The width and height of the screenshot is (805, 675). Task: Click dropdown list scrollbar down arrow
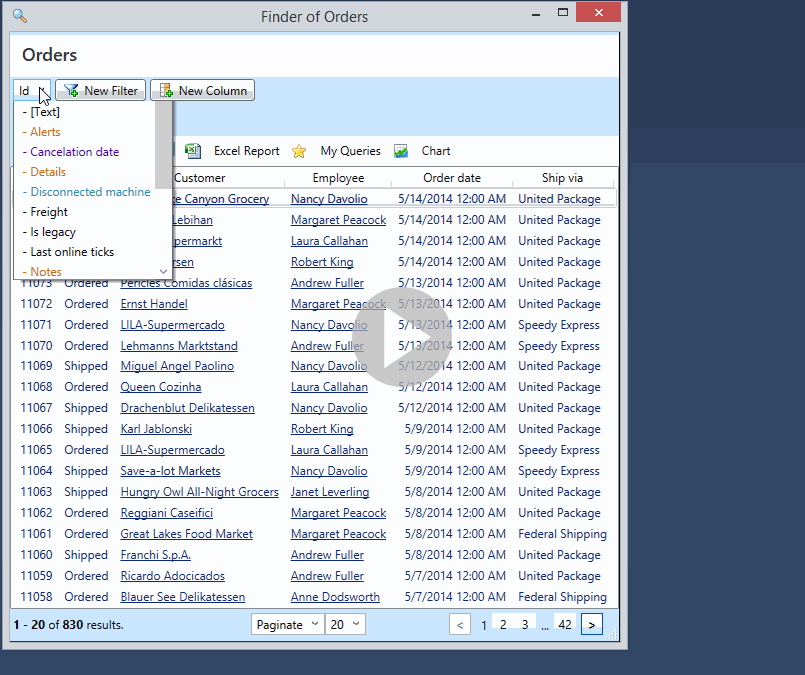point(164,271)
